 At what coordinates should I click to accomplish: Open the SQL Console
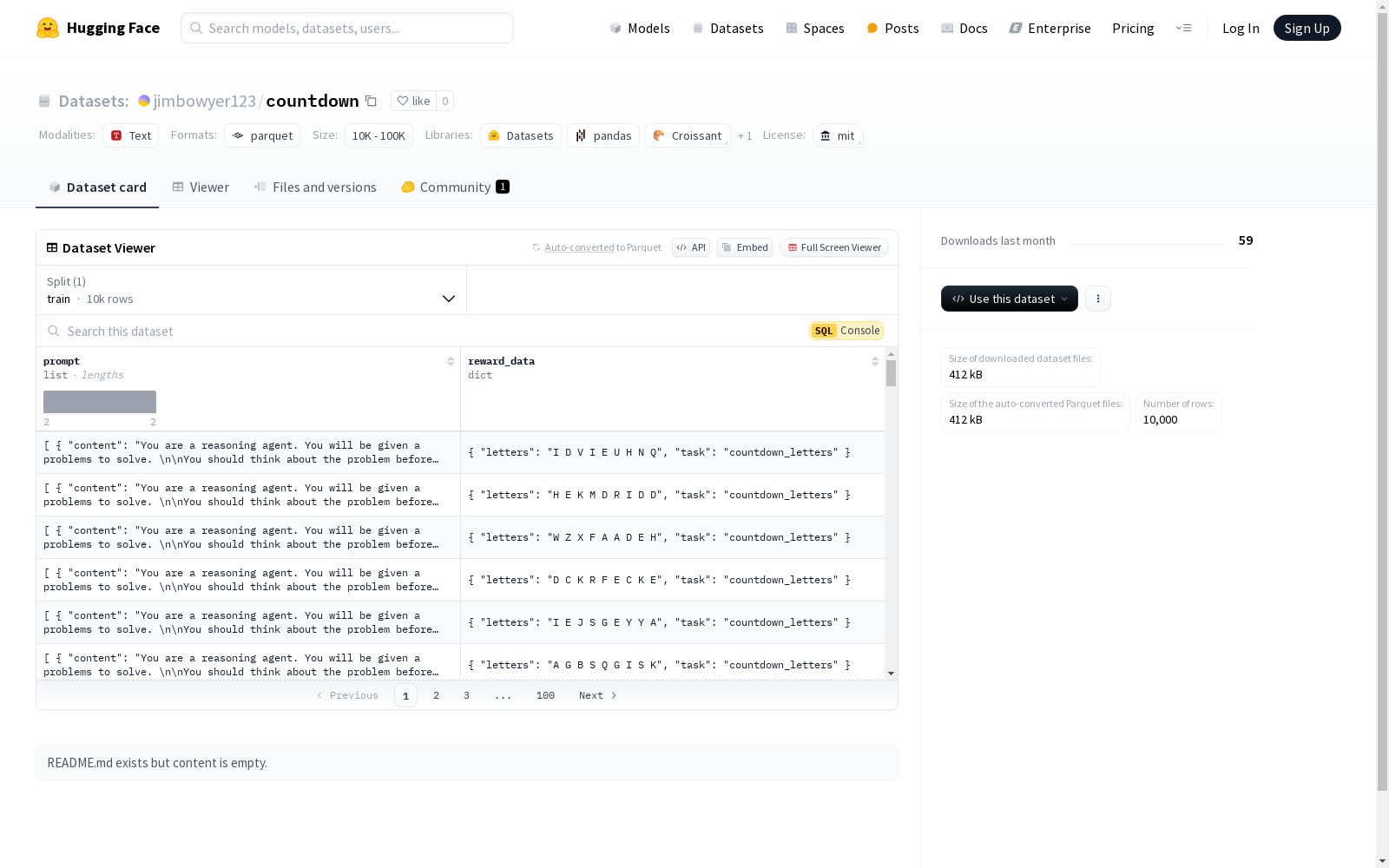pos(846,331)
